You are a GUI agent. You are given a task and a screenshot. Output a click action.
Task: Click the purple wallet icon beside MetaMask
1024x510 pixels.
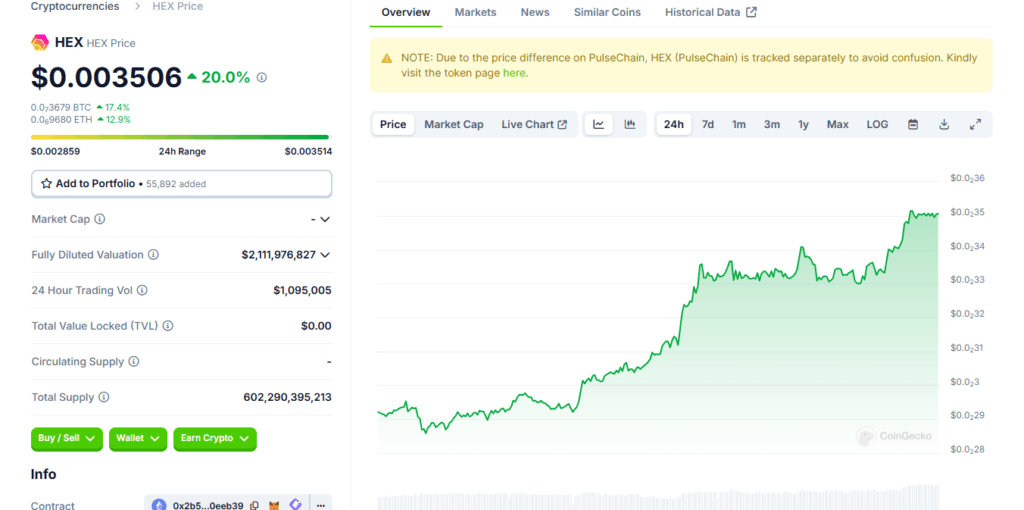[295, 505]
